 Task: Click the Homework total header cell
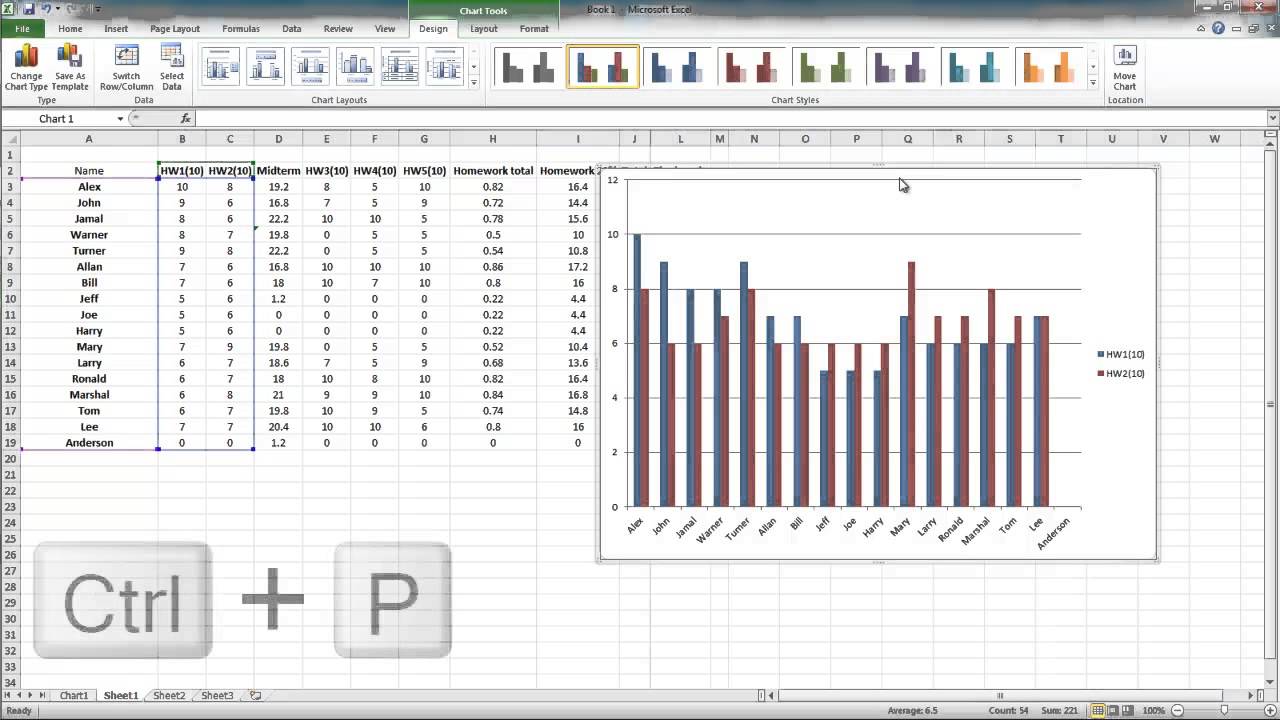(493, 171)
